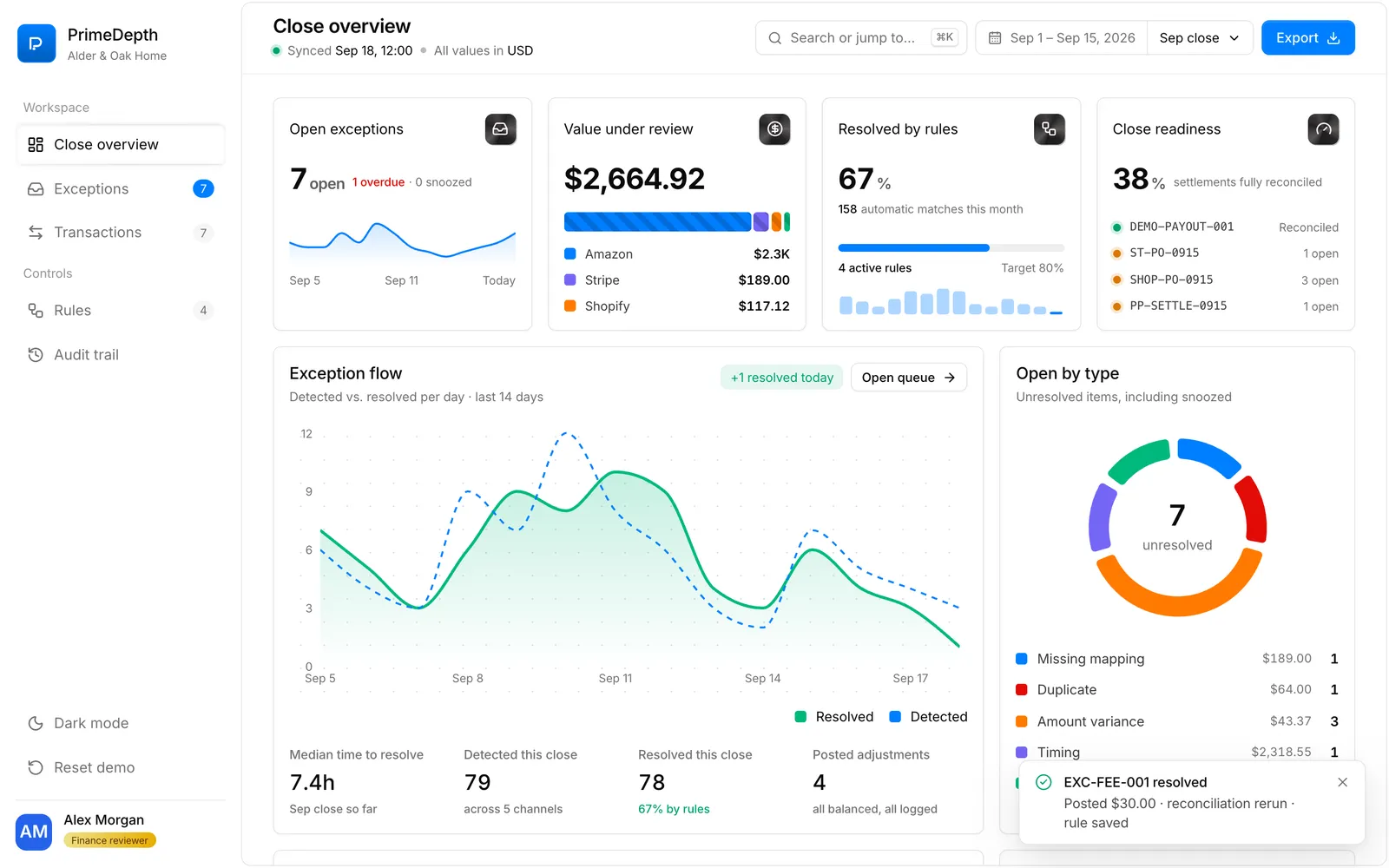Click the donut chart center 7 unresolved

click(1177, 526)
